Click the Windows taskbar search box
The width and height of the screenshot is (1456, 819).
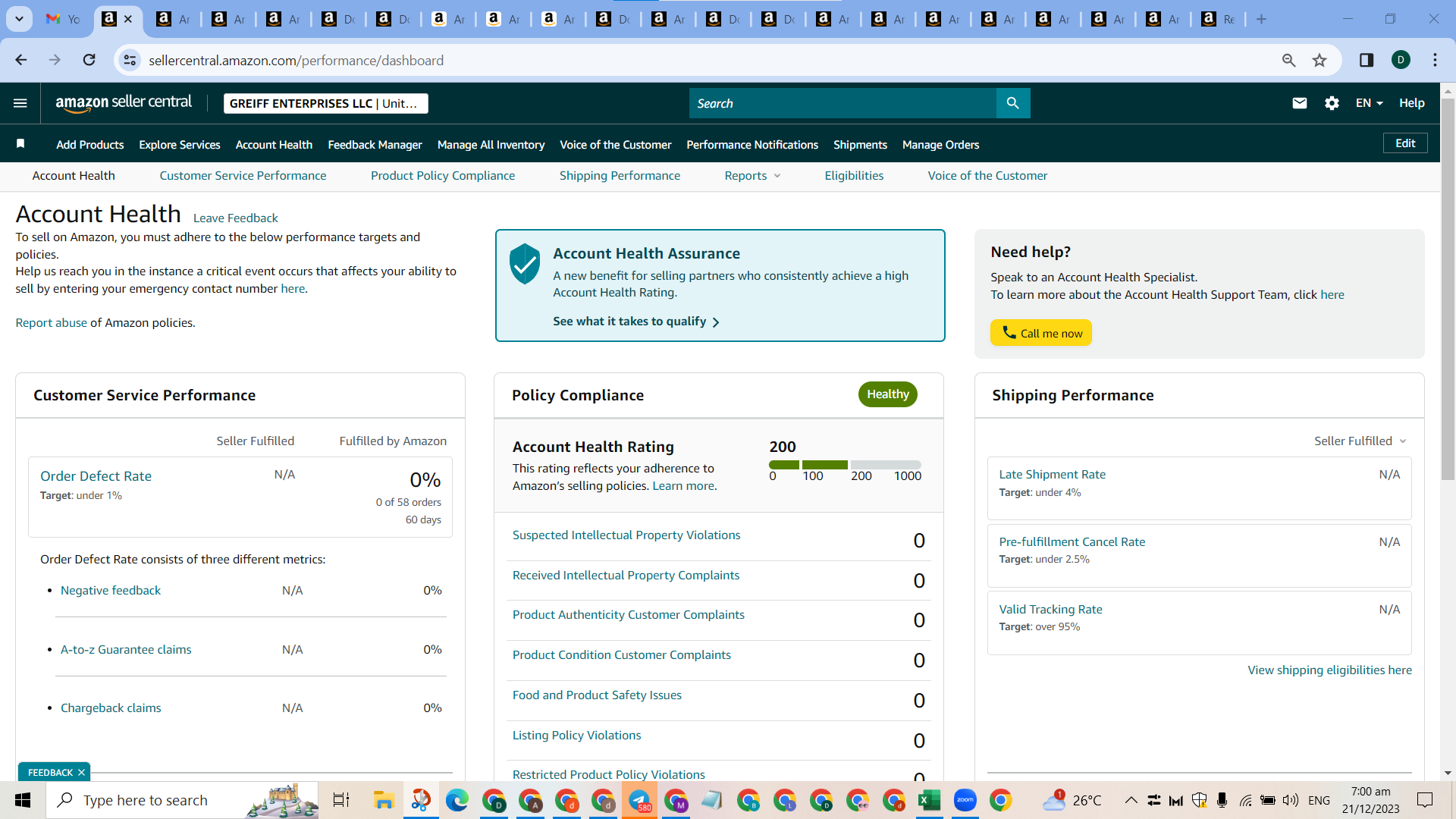[x=182, y=800]
